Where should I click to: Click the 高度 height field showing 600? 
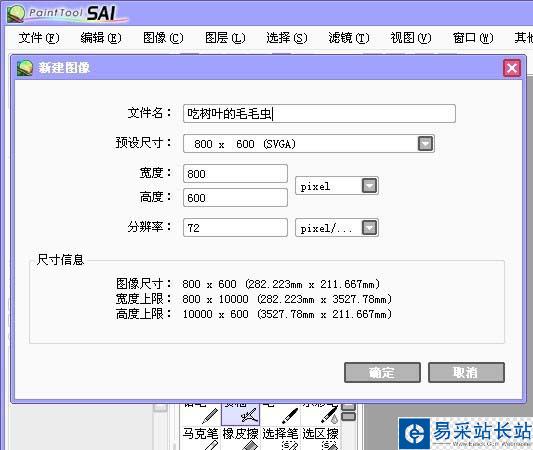coord(235,197)
